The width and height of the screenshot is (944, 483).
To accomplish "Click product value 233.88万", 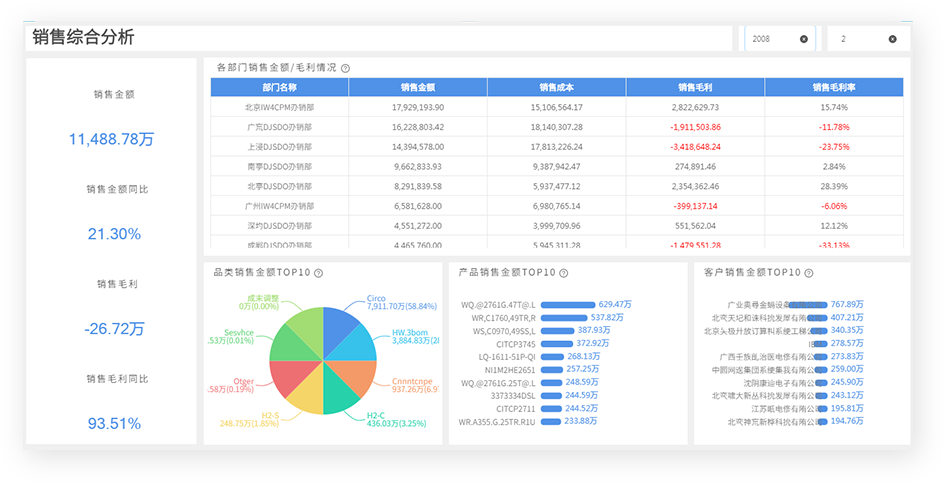I will 581,422.
